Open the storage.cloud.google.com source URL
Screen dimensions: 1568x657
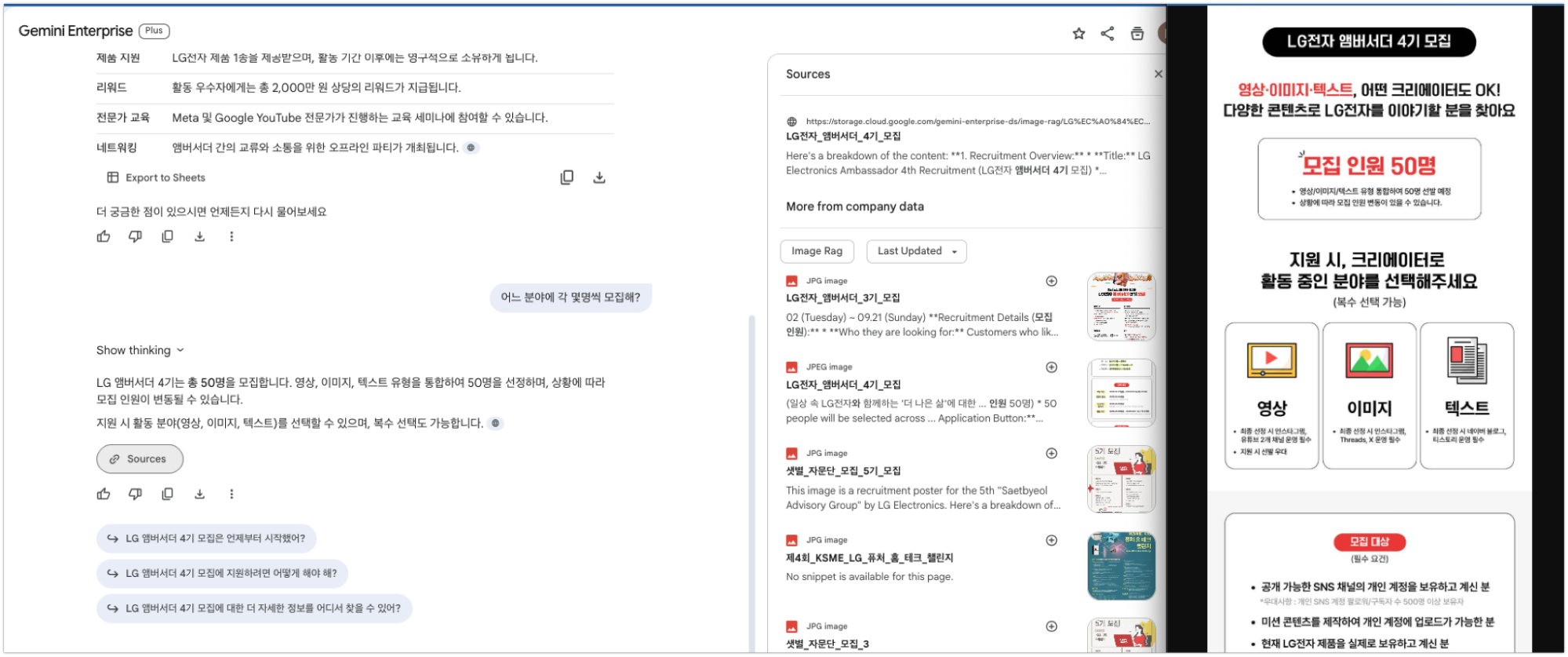tap(977, 121)
